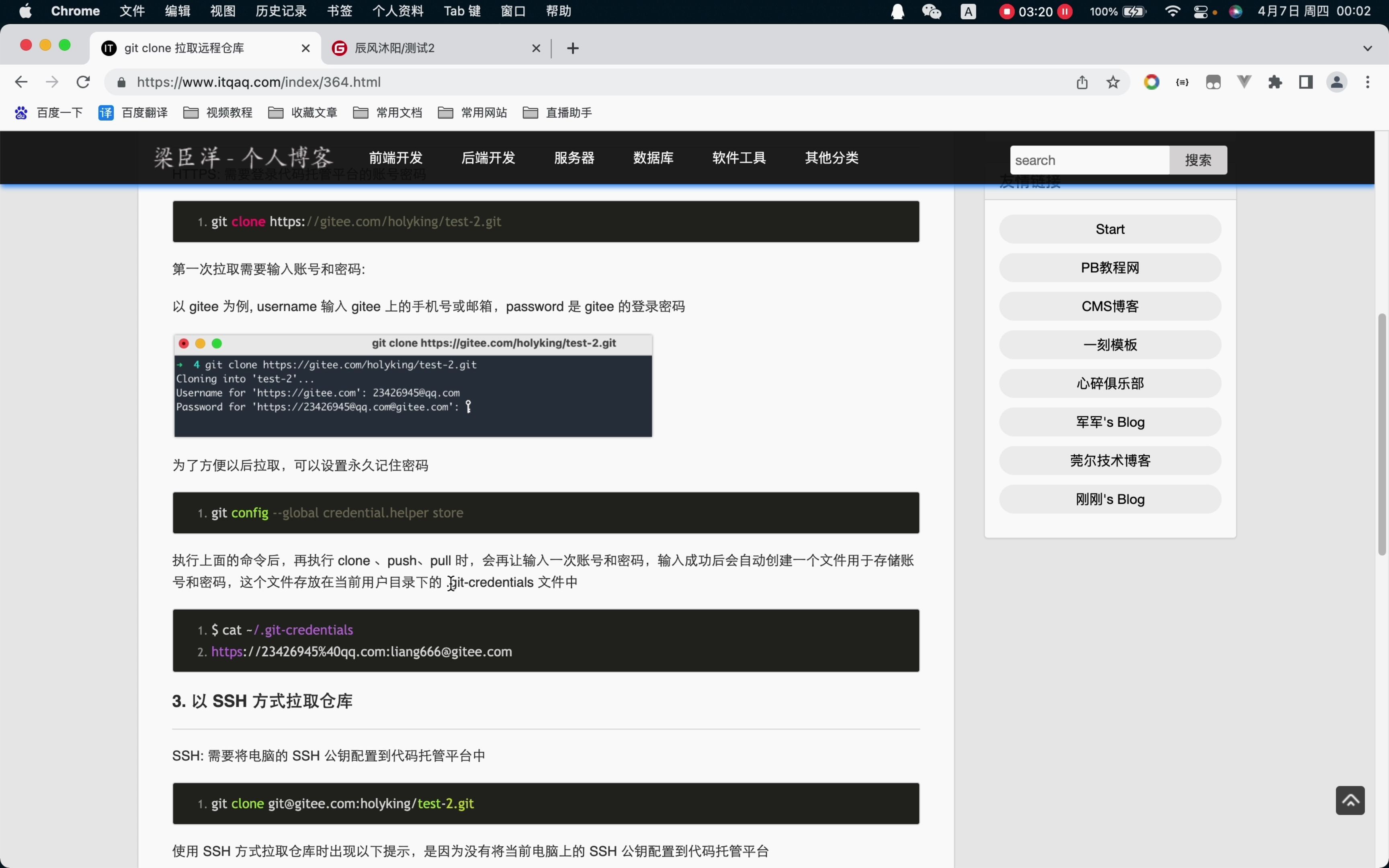1389x868 pixels.
Task: Click the Chrome profile/avatar icon
Action: point(1337,82)
